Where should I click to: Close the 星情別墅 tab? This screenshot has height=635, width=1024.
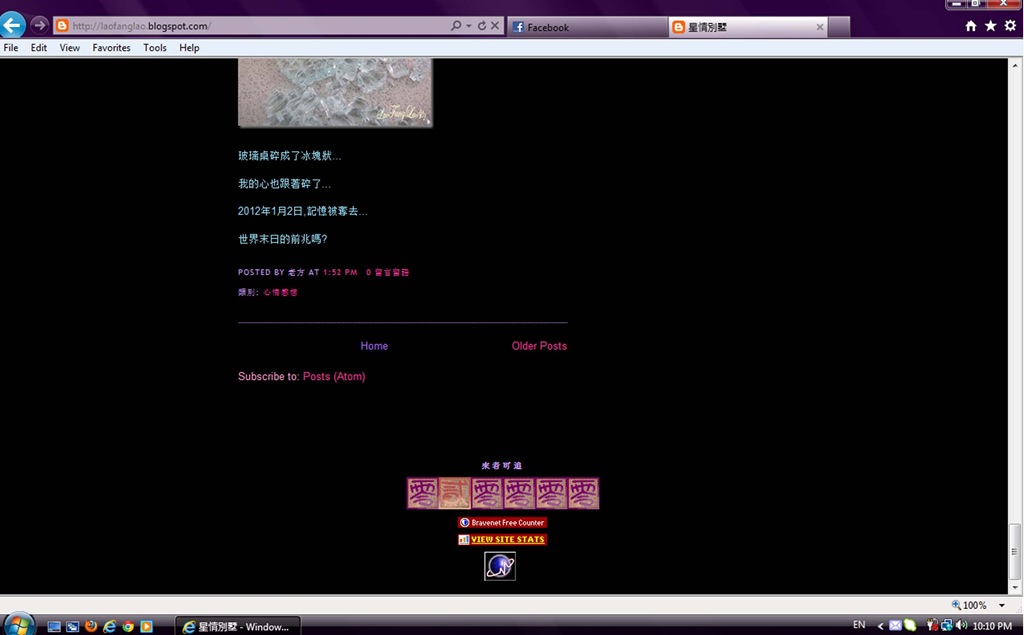(x=820, y=27)
